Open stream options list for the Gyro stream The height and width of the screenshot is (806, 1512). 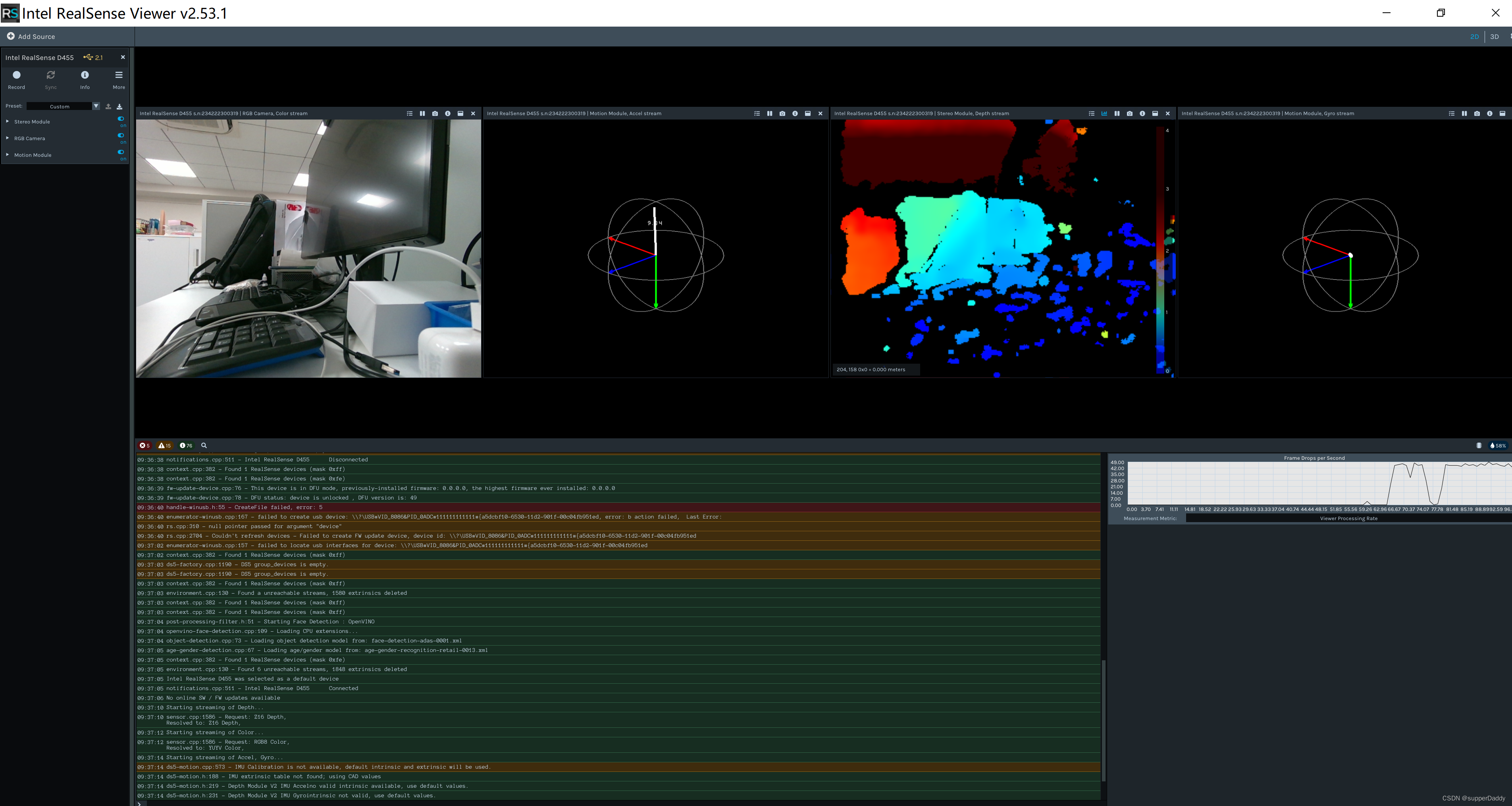click(1452, 113)
